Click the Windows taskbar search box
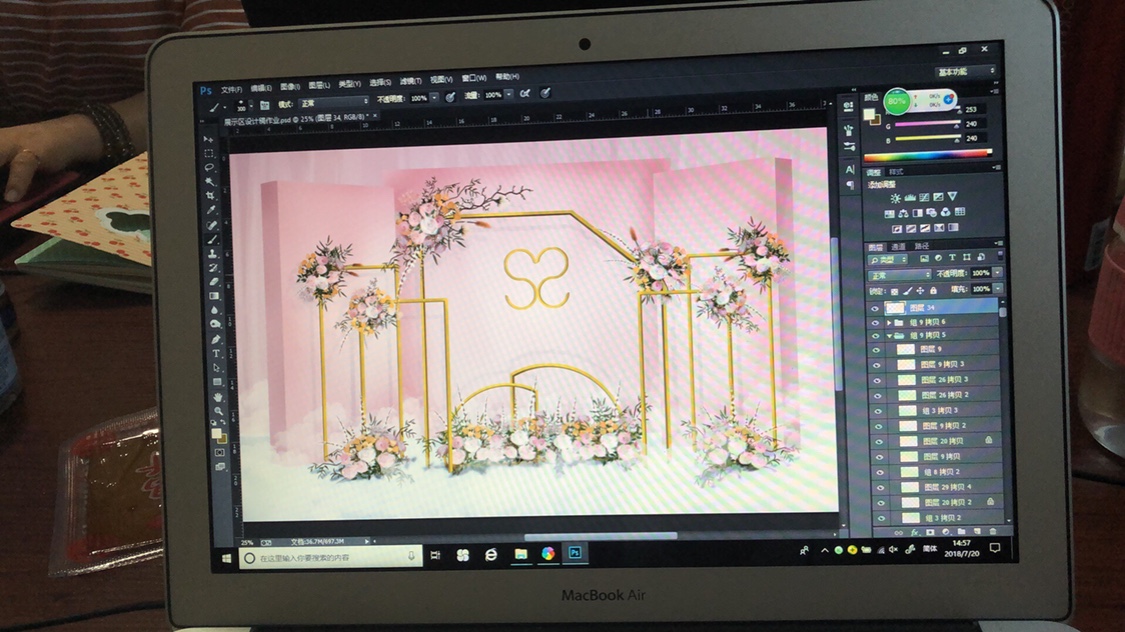The width and height of the screenshot is (1125, 632). click(330, 557)
